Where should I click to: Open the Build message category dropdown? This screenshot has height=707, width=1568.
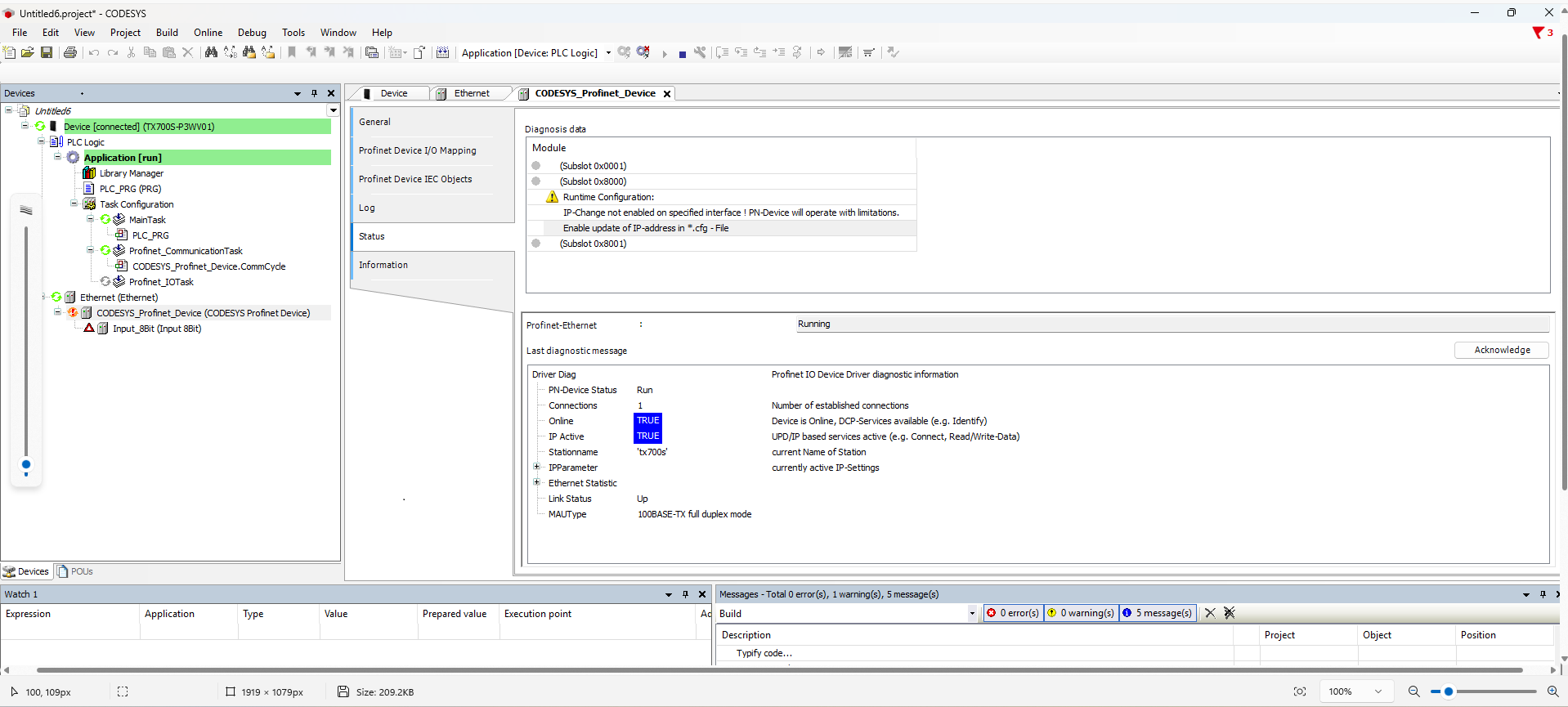coord(972,613)
